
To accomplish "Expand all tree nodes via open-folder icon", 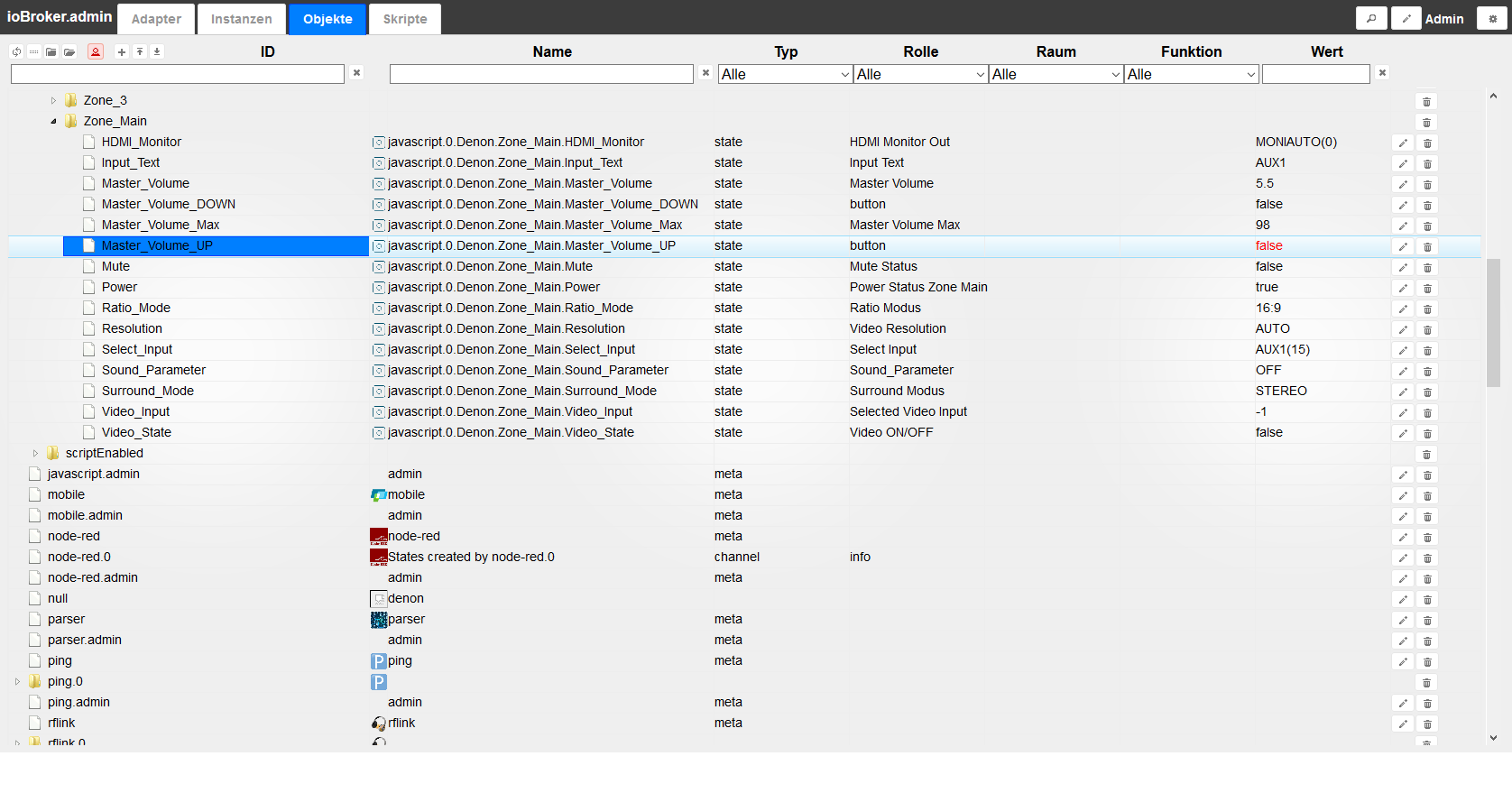I will [x=69, y=51].
